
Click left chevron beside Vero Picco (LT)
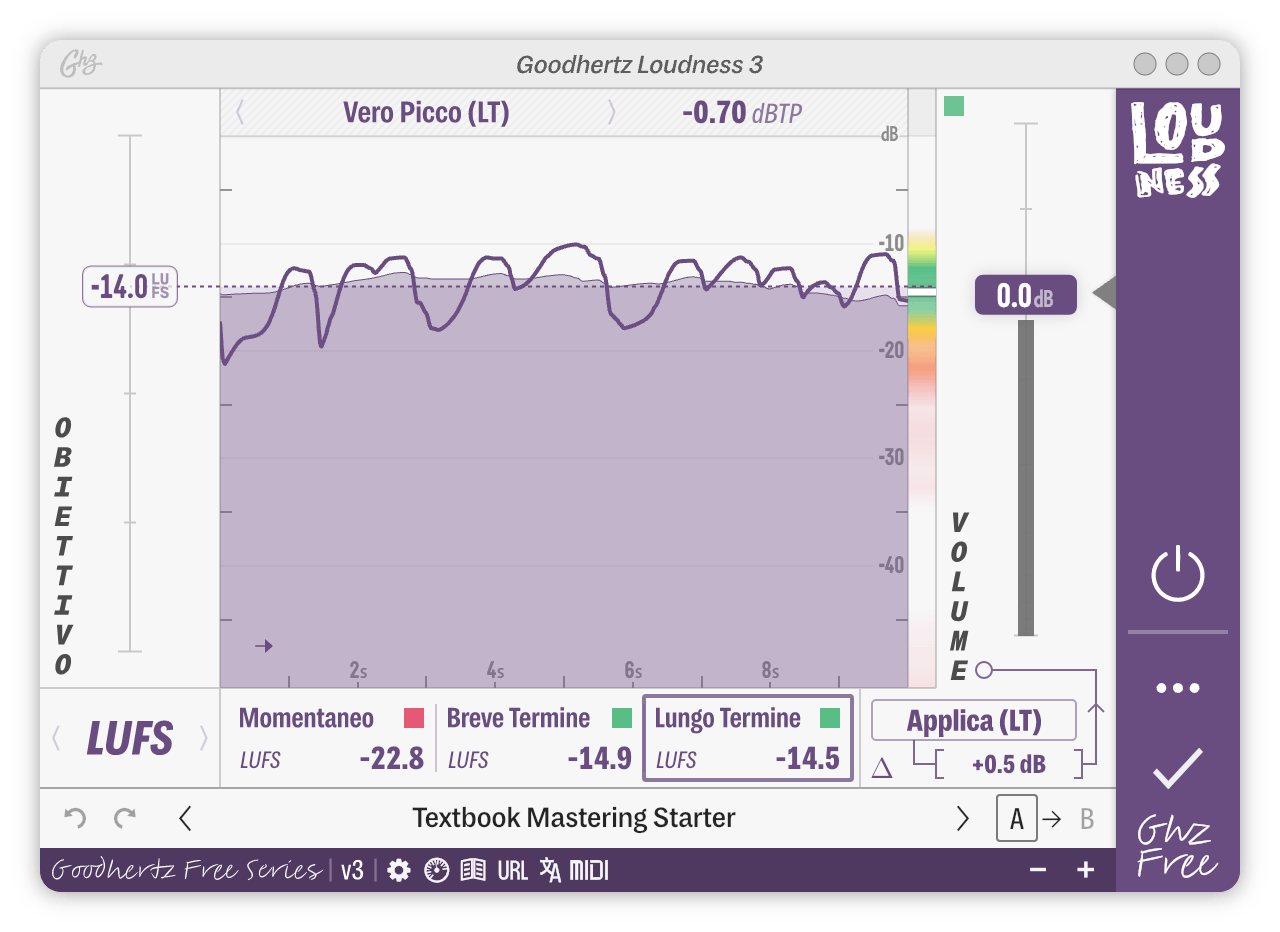(x=240, y=112)
